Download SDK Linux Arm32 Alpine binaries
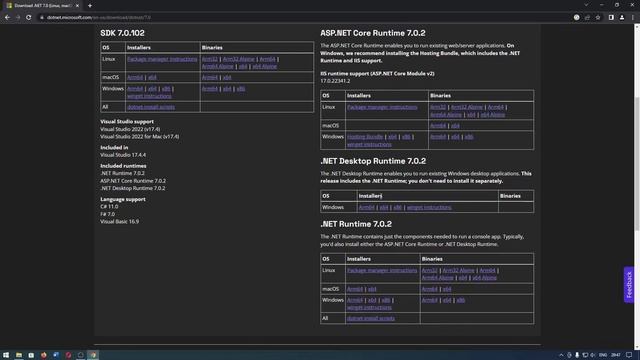The width and height of the screenshot is (640, 360). click(x=238, y=59)
